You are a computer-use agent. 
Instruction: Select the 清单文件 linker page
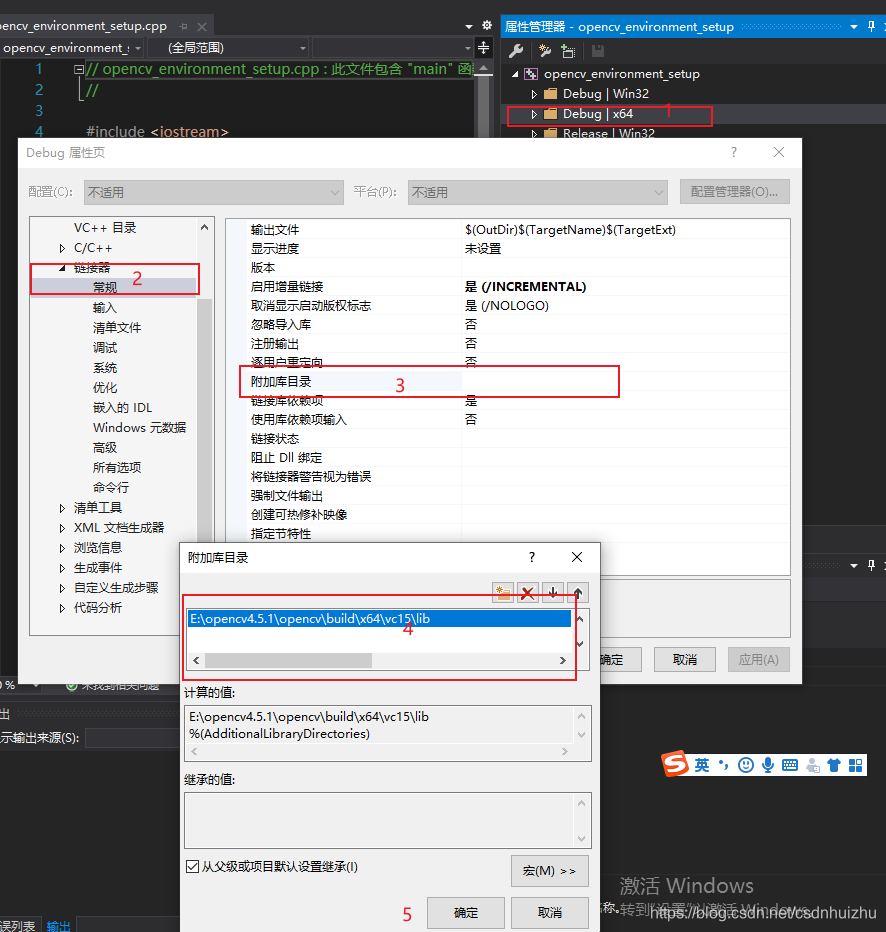(x=116, y=328)
